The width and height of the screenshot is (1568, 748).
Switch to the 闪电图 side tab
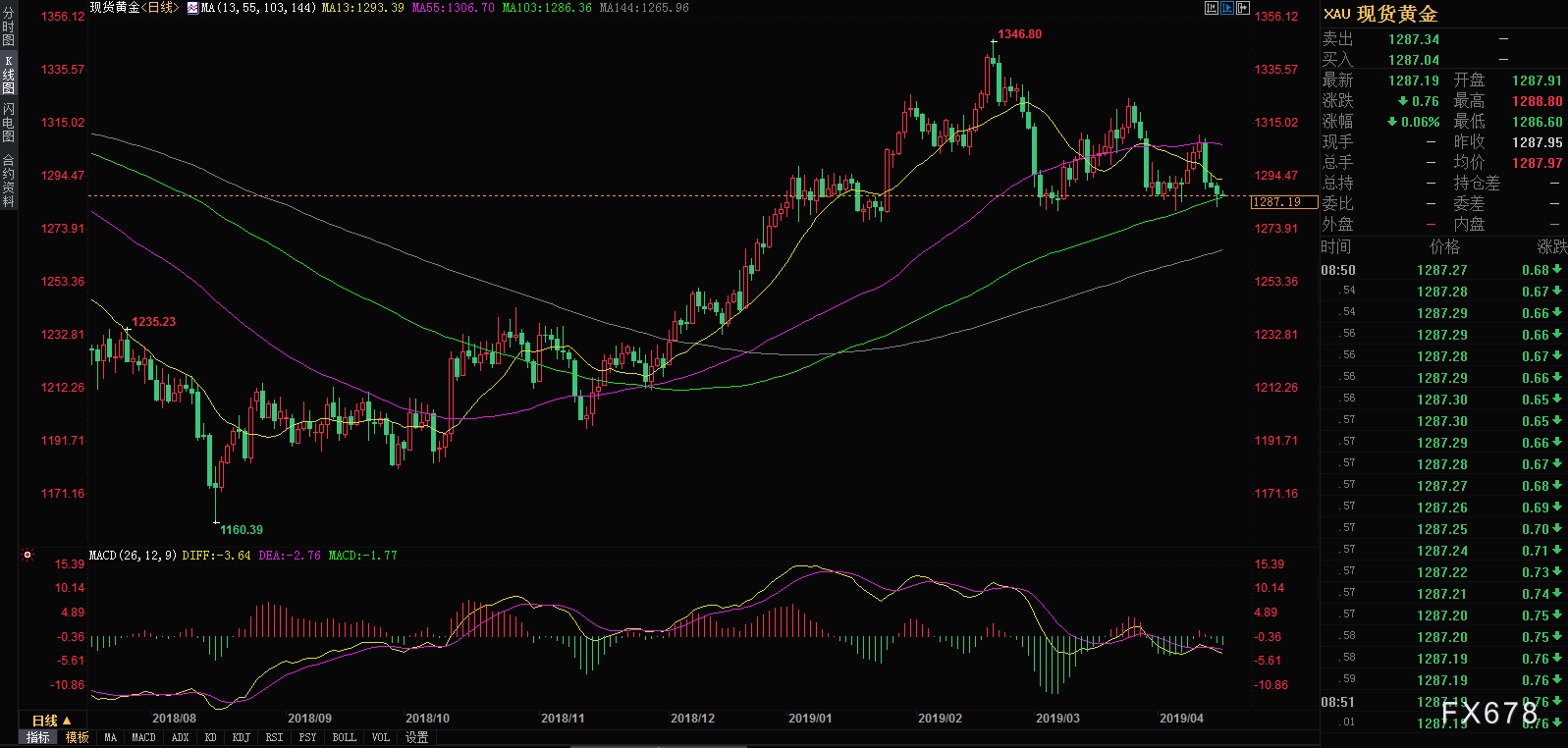coord(8,122)
